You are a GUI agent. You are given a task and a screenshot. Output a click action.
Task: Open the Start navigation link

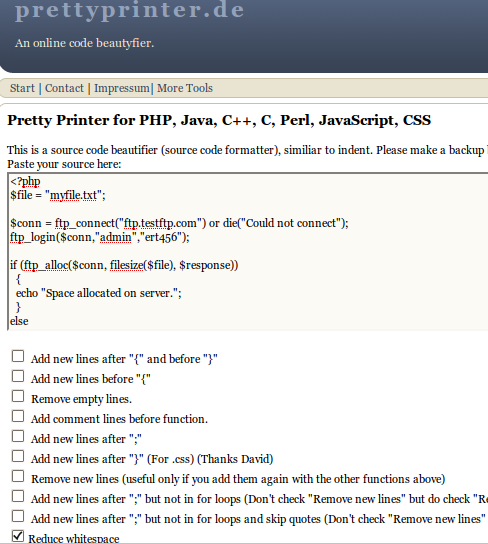22,88
